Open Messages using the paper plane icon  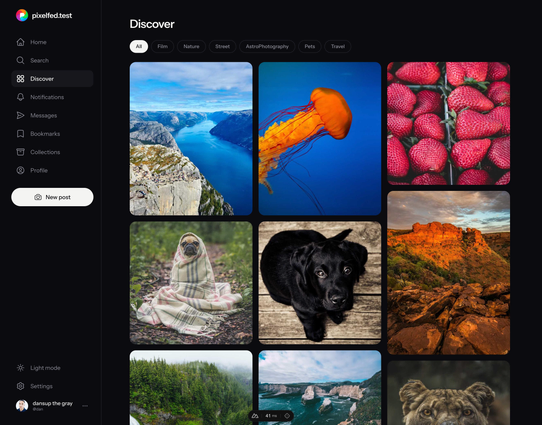(20, 115)
